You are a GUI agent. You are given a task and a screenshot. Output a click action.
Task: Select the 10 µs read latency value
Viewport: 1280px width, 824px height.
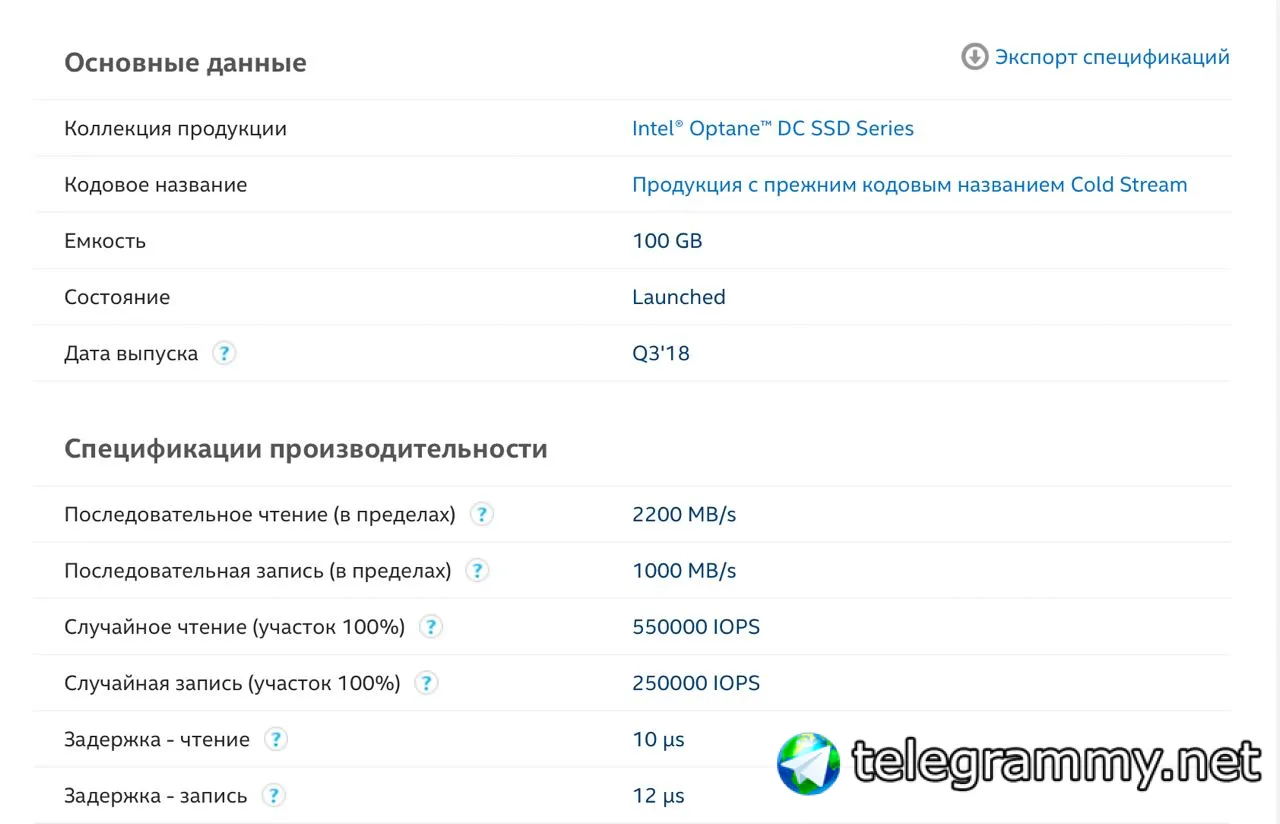[x=658, y=740]
